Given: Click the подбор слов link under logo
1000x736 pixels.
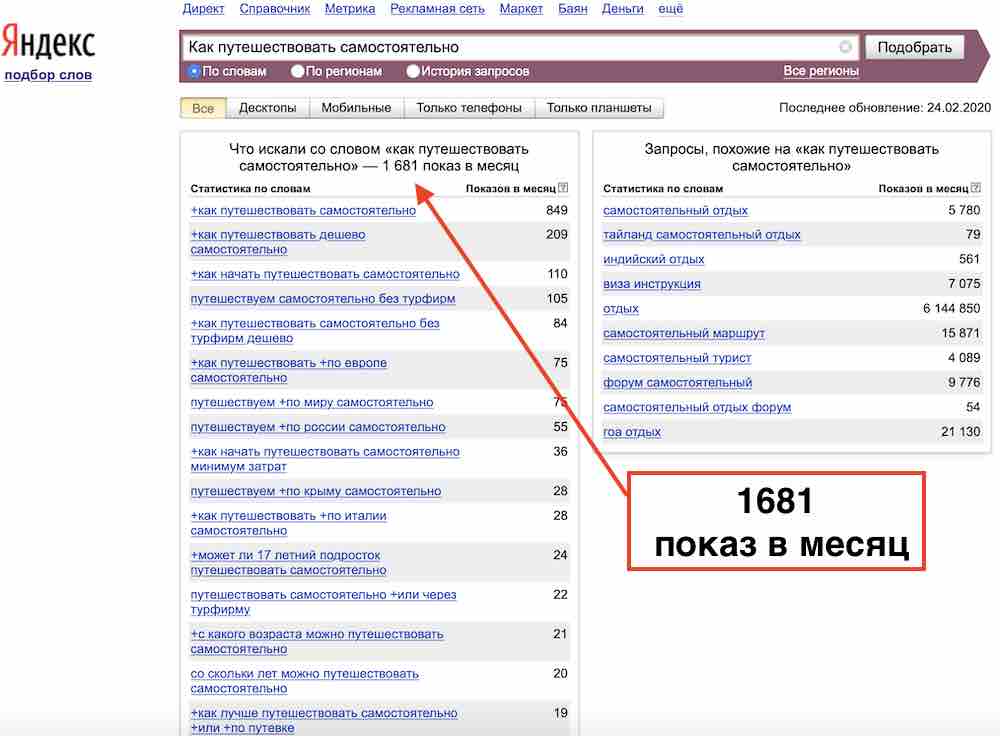Looking at the screenshot, I should (48, 75).
